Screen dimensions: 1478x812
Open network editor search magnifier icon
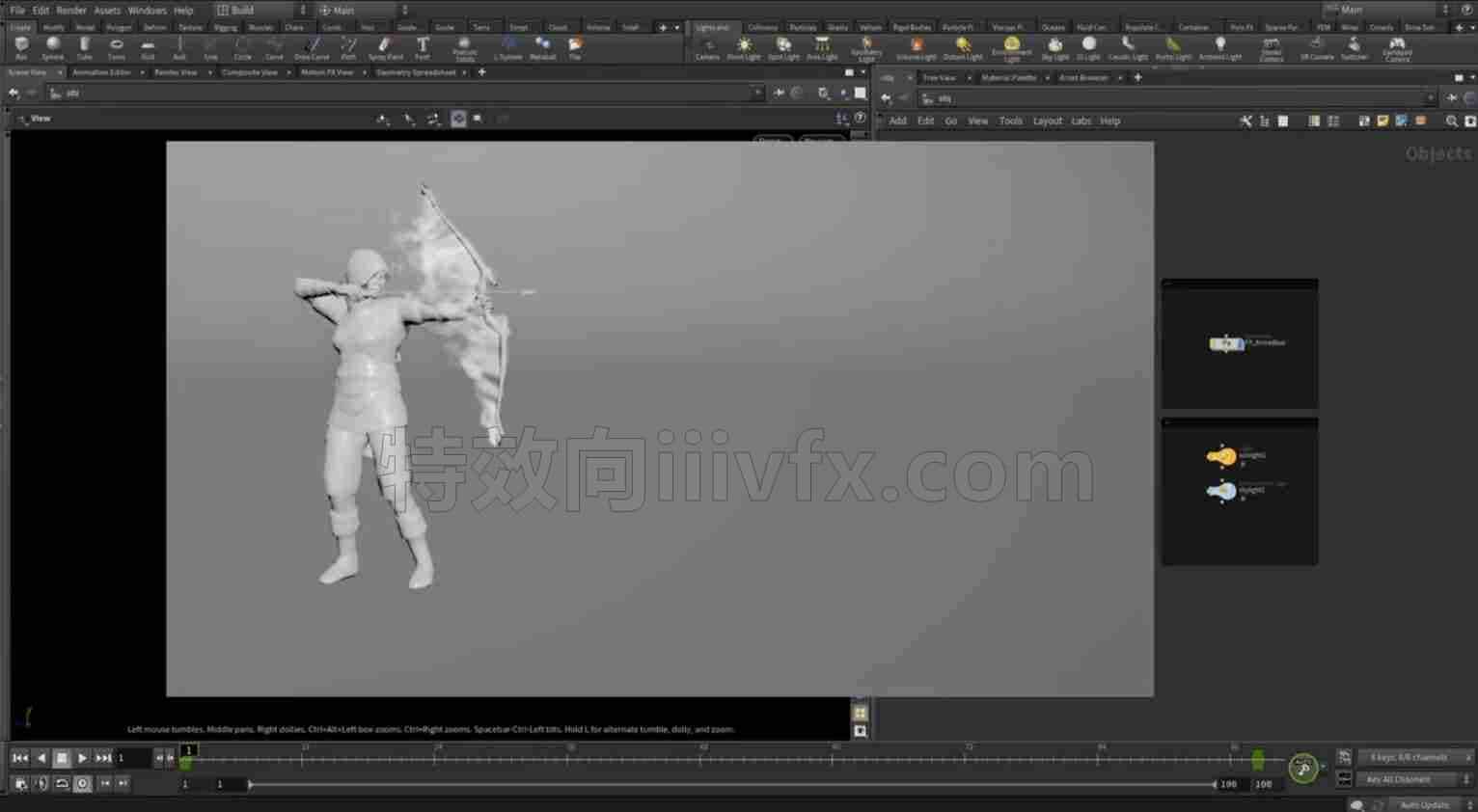coord(1451,121)
